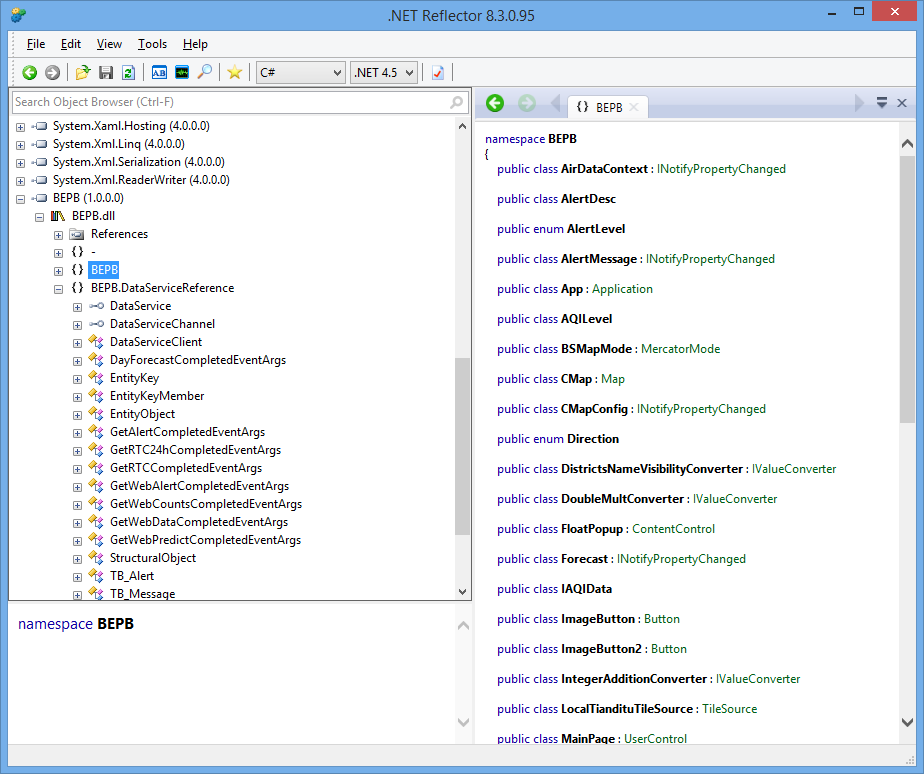Expand System.Xaml.Hosting assembly node
The image size is (924, 774).
click(x=21, y=127)
